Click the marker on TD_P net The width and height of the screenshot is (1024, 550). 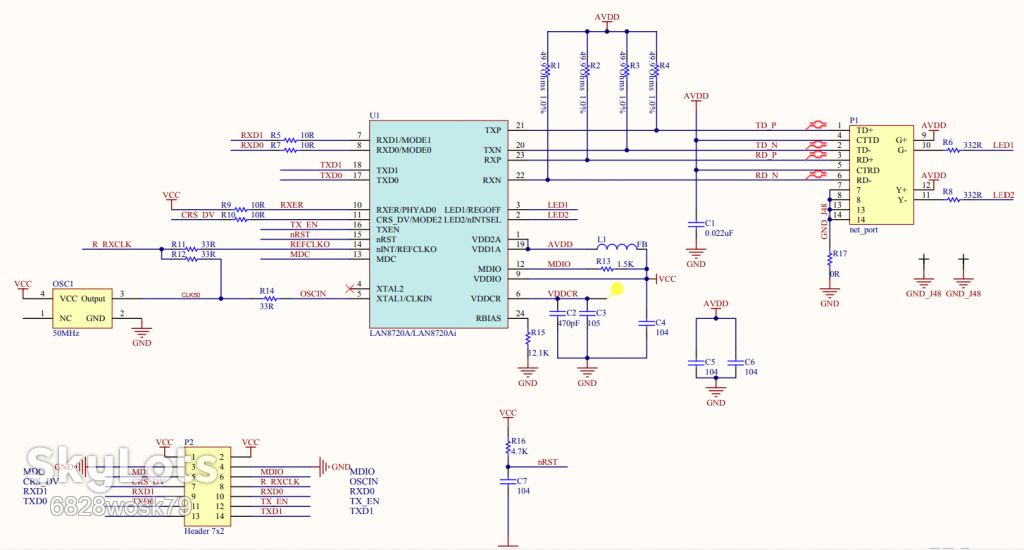(816, 125)
